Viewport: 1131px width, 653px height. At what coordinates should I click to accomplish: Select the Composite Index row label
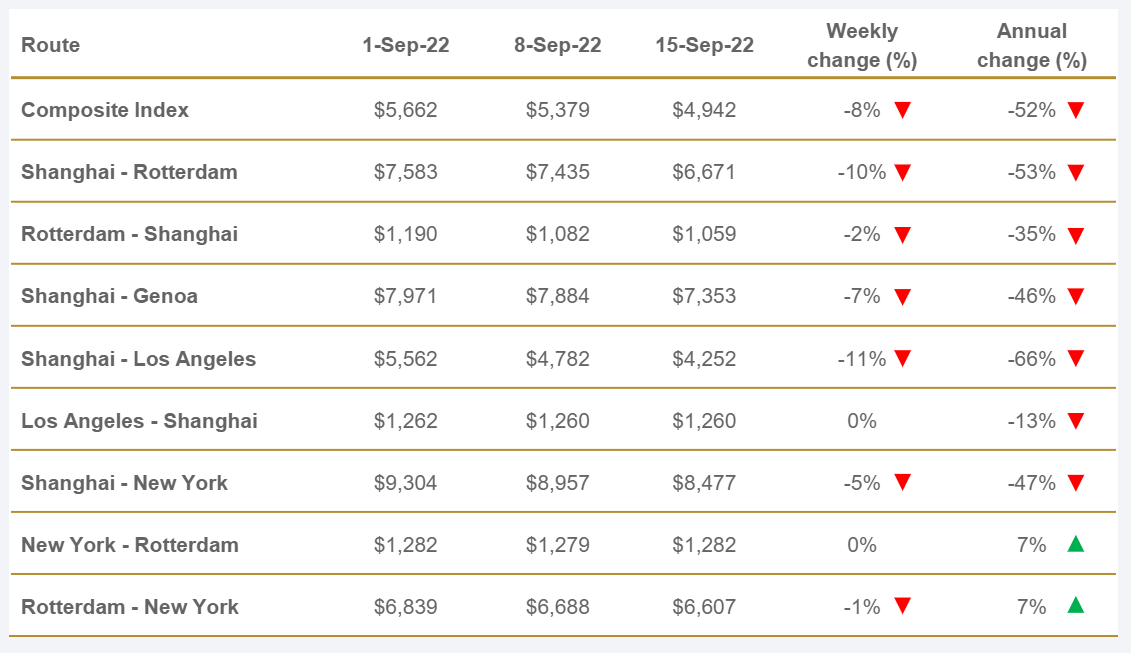pos(105,110)
